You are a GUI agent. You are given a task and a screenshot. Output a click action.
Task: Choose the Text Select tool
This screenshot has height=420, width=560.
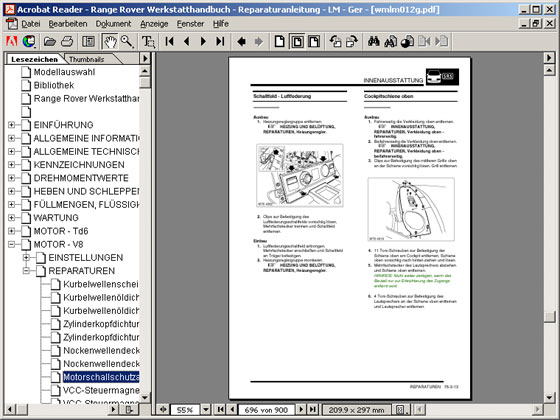(148, 41)
